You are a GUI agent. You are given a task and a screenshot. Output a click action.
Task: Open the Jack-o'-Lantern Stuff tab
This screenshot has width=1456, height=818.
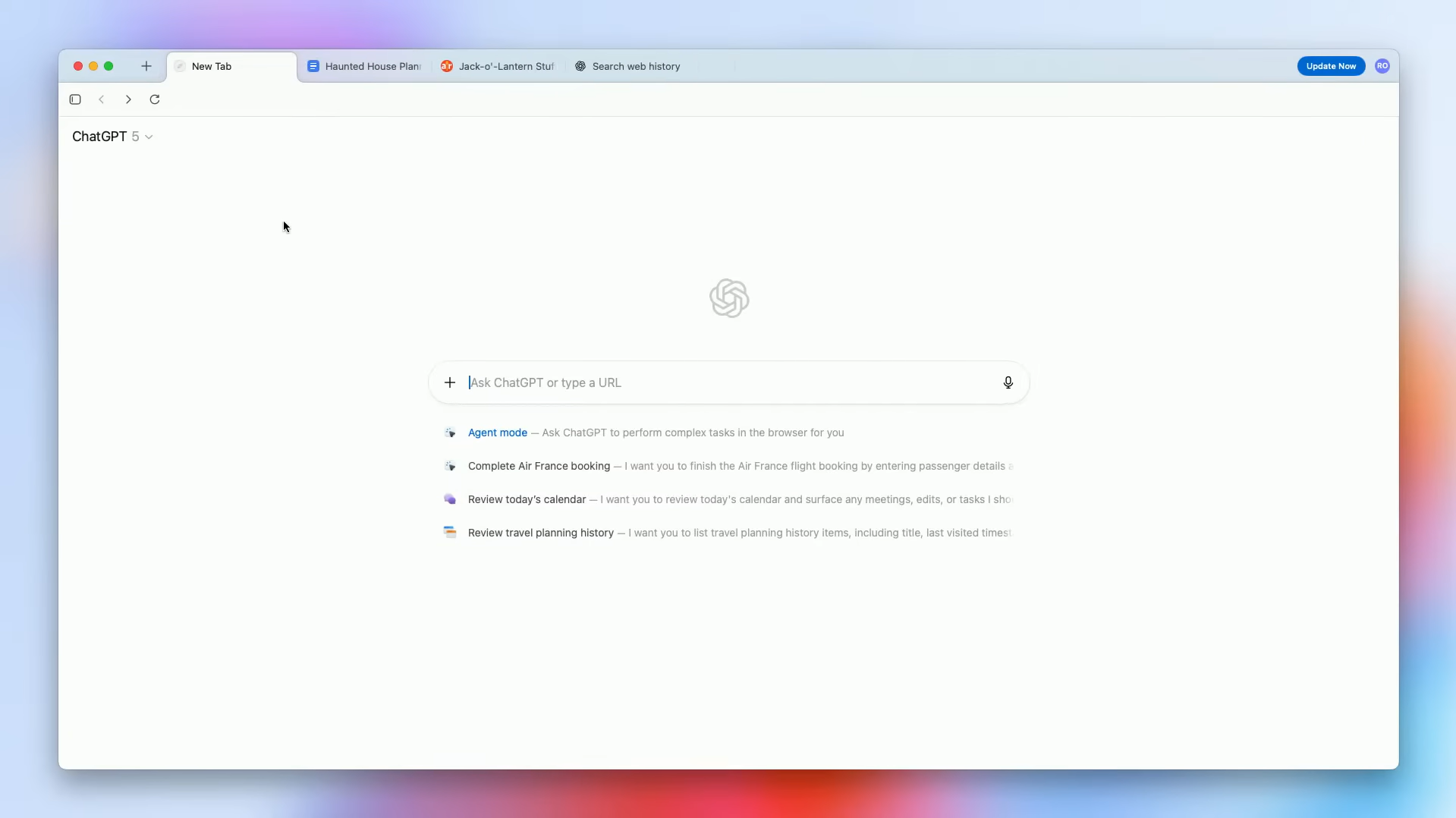497,67
